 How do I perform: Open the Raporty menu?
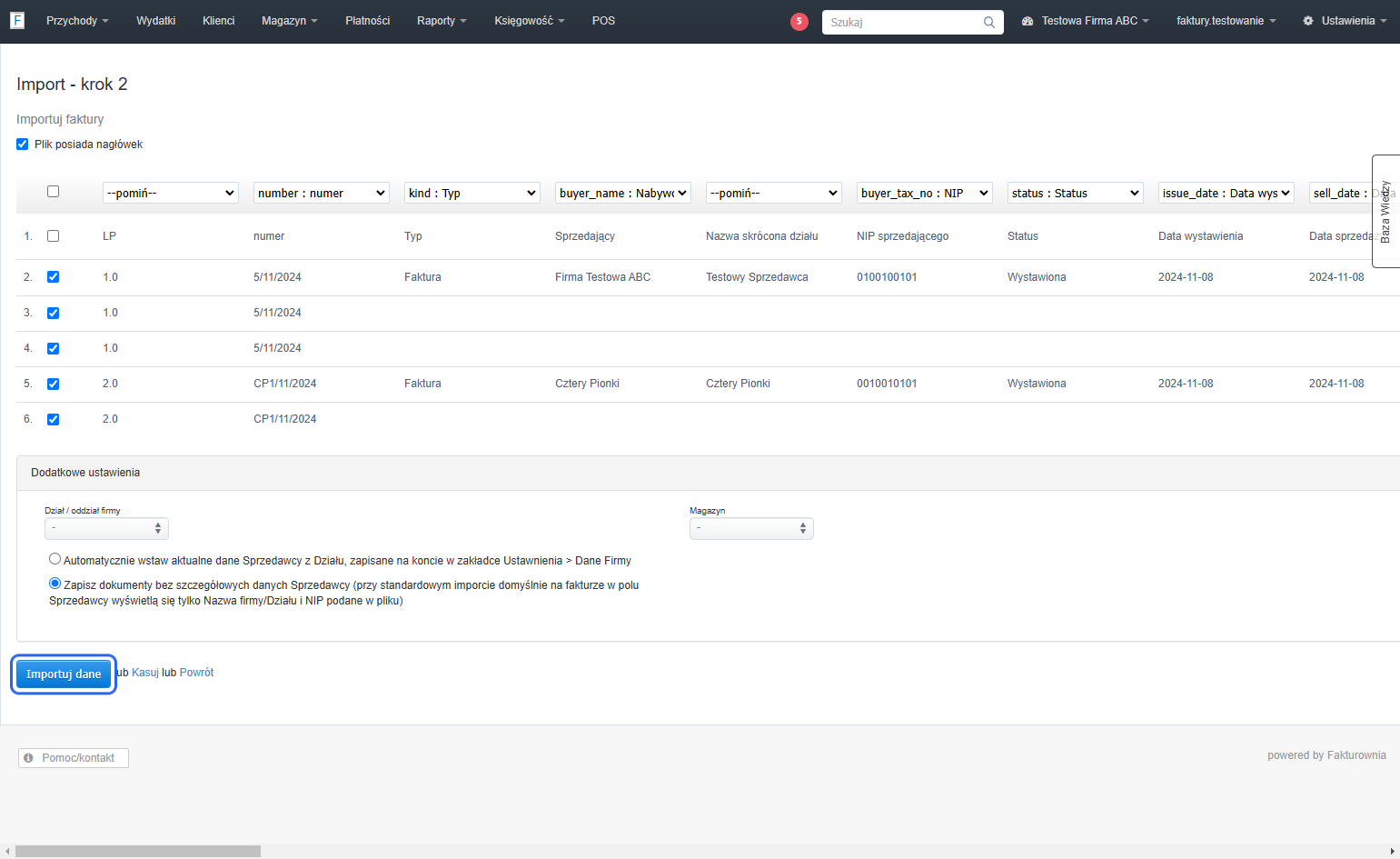442,20
